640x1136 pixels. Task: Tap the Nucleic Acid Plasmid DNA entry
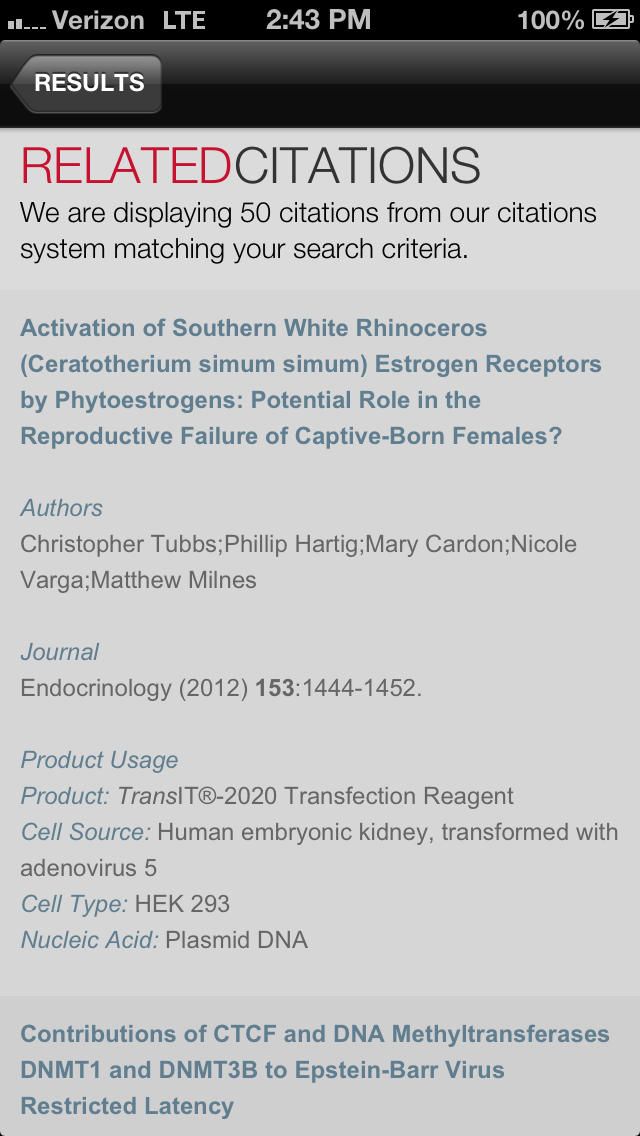click(164, 940)
